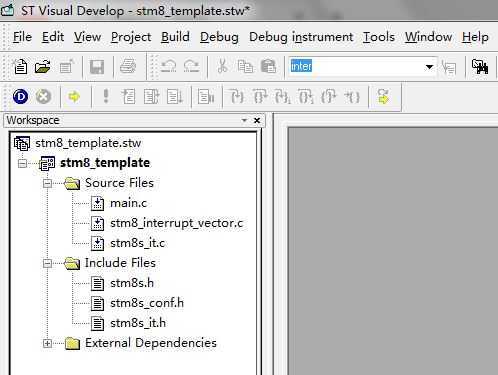The image size is (498, 375).
Task: Select the Source Files folder label
Action: tap(119, 183)
